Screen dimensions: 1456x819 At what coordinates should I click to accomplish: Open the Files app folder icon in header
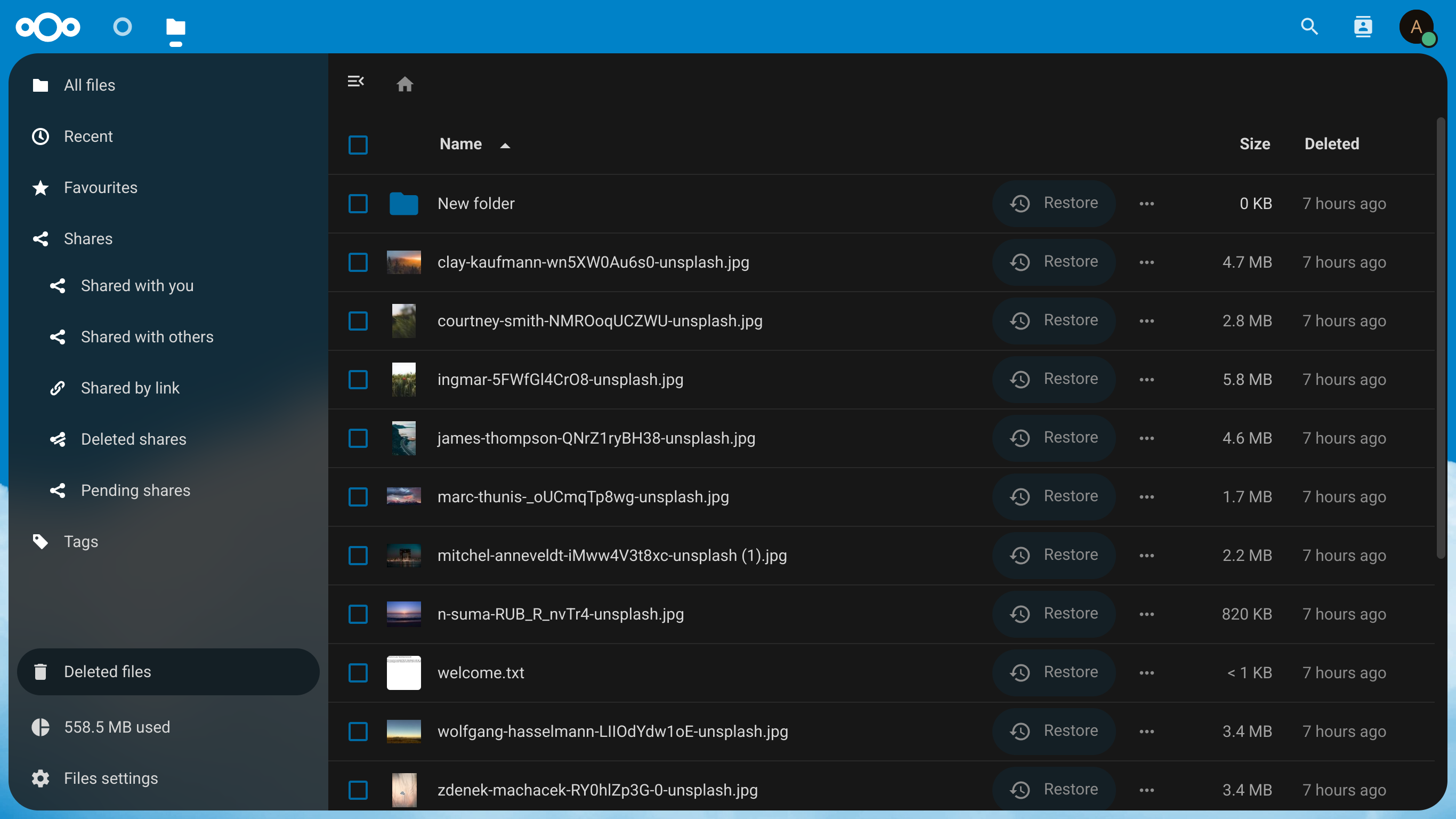tap(176, 27)
